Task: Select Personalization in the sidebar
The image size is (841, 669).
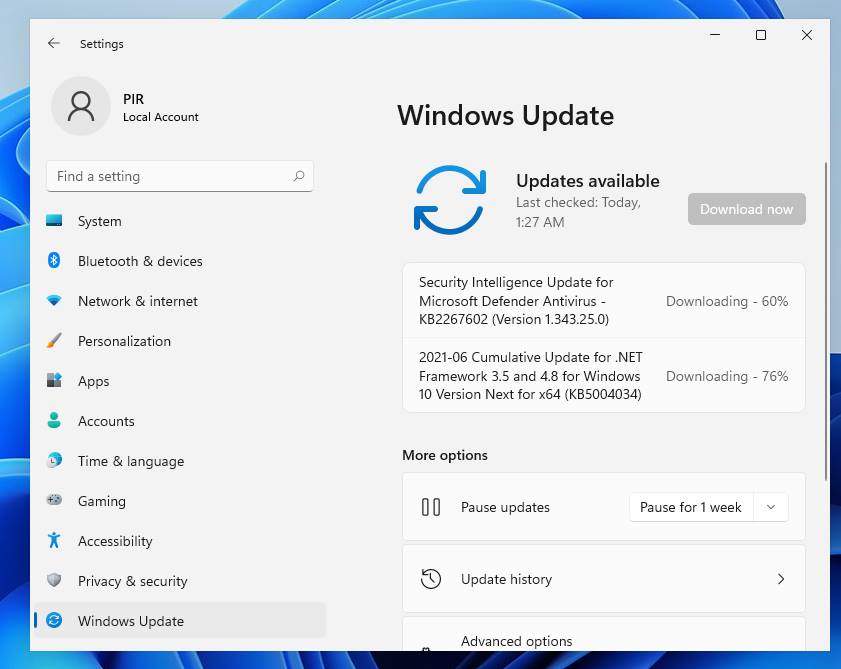Action: click(180, 341)
